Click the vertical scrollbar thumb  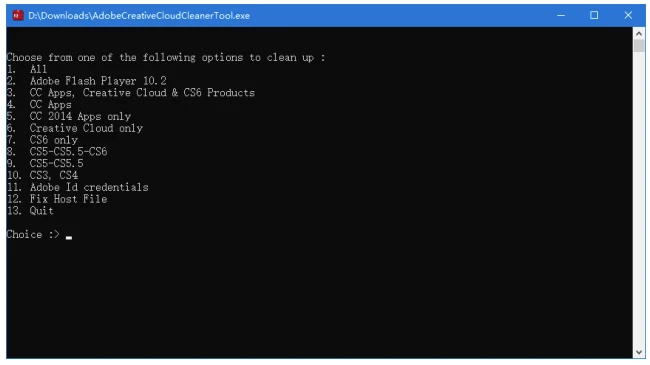coord(639,46)
